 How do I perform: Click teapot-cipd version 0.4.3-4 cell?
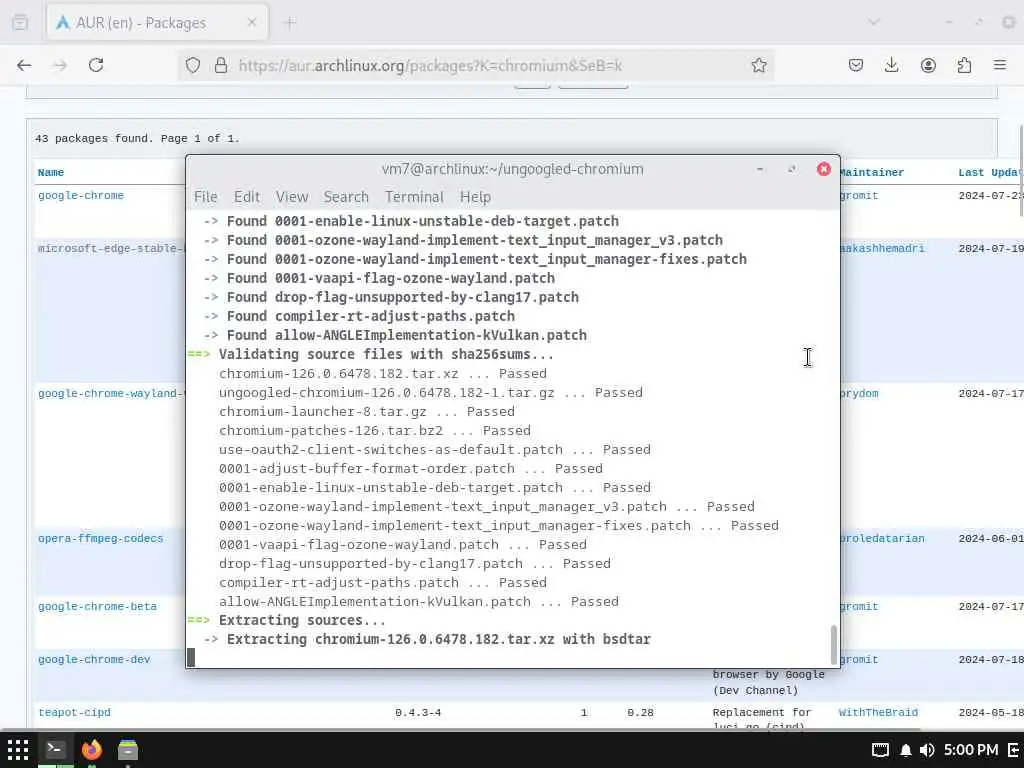coord(418,712)
